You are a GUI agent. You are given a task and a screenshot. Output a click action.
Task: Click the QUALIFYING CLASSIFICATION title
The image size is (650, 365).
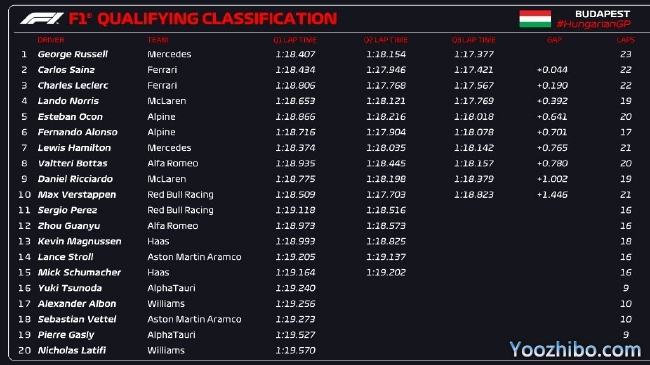coord(217,19)
